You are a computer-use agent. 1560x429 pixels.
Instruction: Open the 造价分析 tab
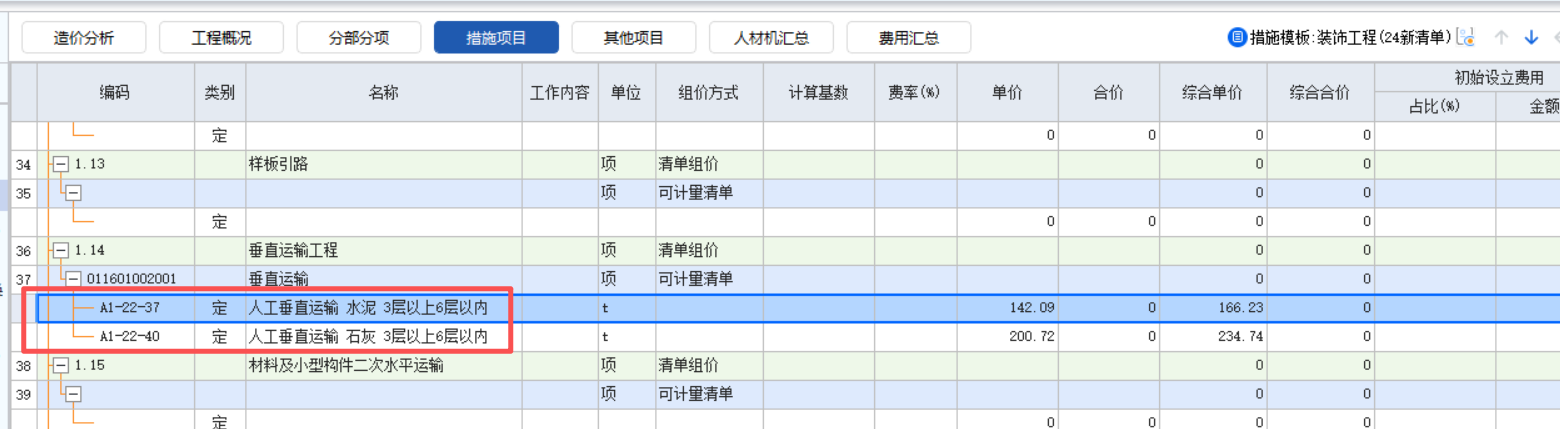(x=84, y=38)
